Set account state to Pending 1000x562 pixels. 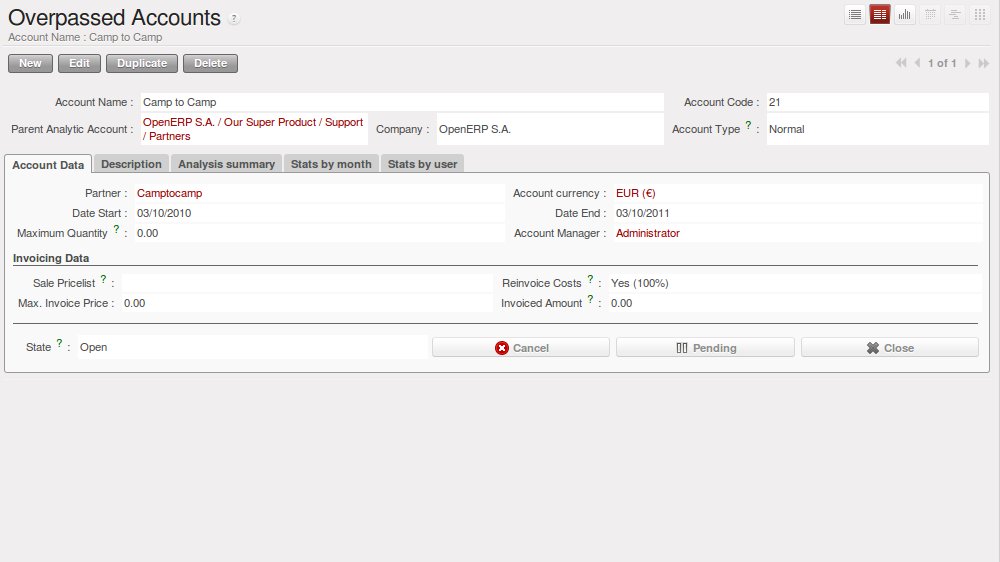tap(705, 348)
